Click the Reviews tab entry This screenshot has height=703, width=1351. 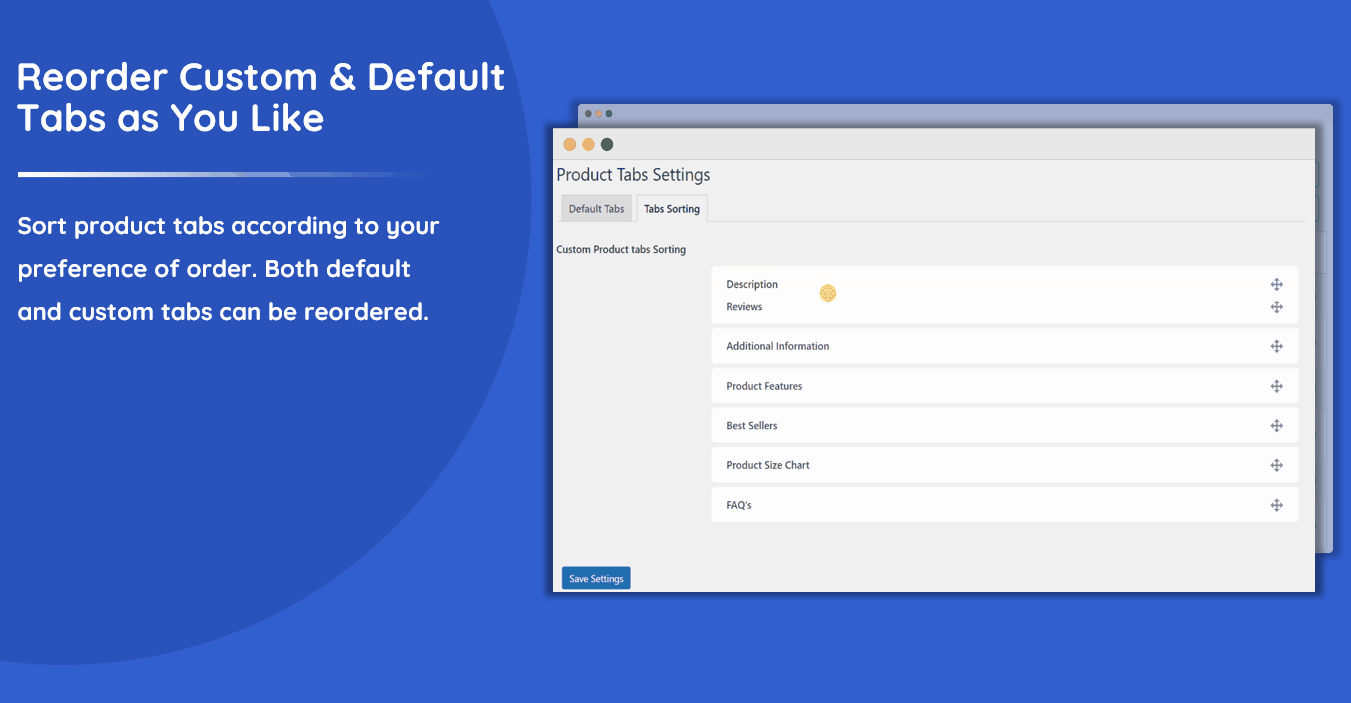(744, 307)
